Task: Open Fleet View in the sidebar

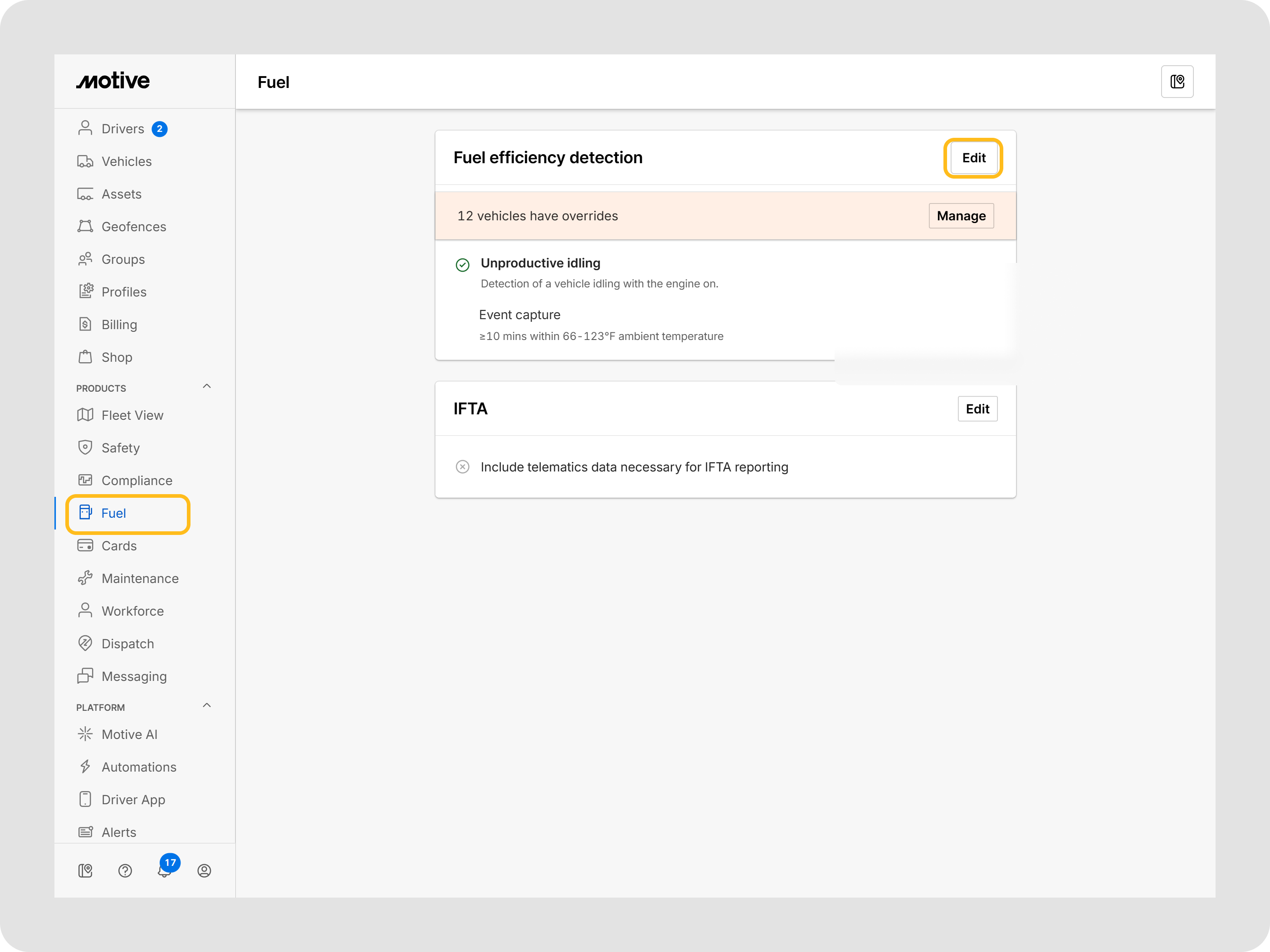Action: point(132,415)
